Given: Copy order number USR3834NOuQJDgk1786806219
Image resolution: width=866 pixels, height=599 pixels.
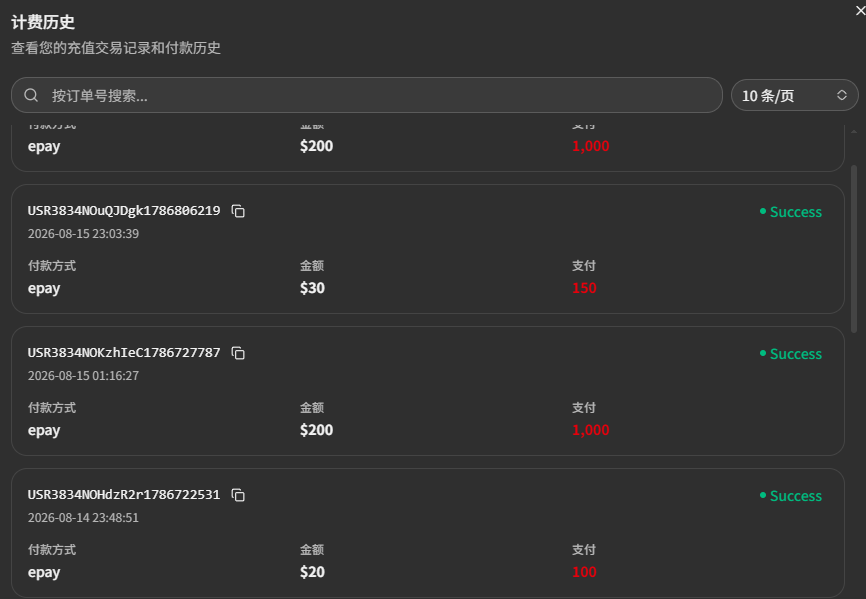Looking at the screenshot, I should tap(238, 211).
